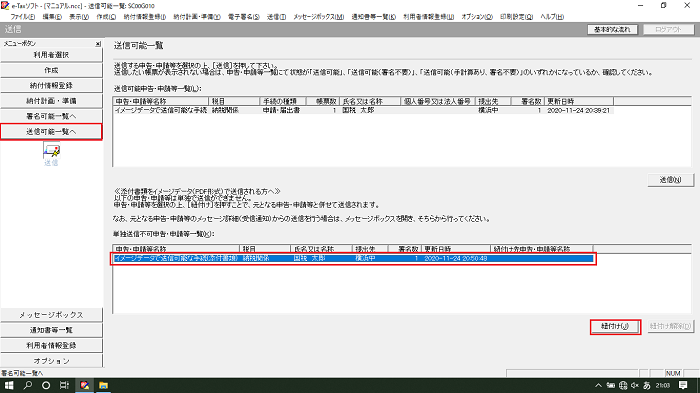The image size is (700, 393).
Task: Open taskbar search magnifier icon
Action: (28, 385)
